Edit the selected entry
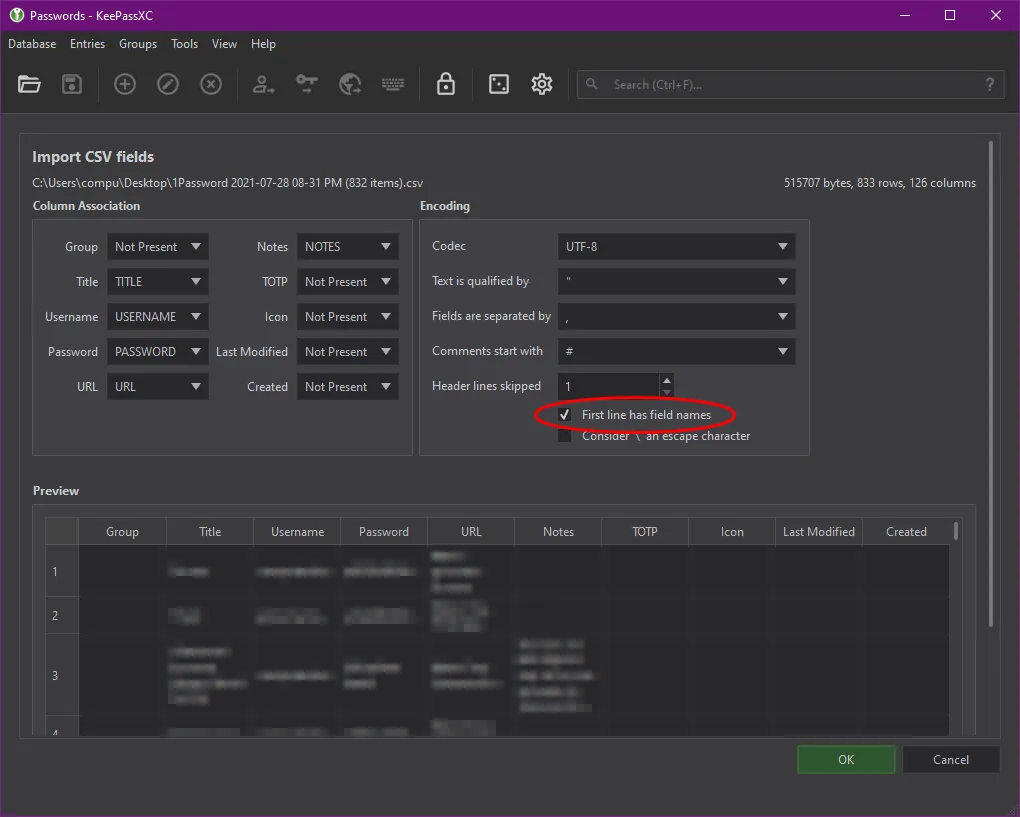Image resolution: width=1020 pixels, height=817 pixels. coord(167,84)
